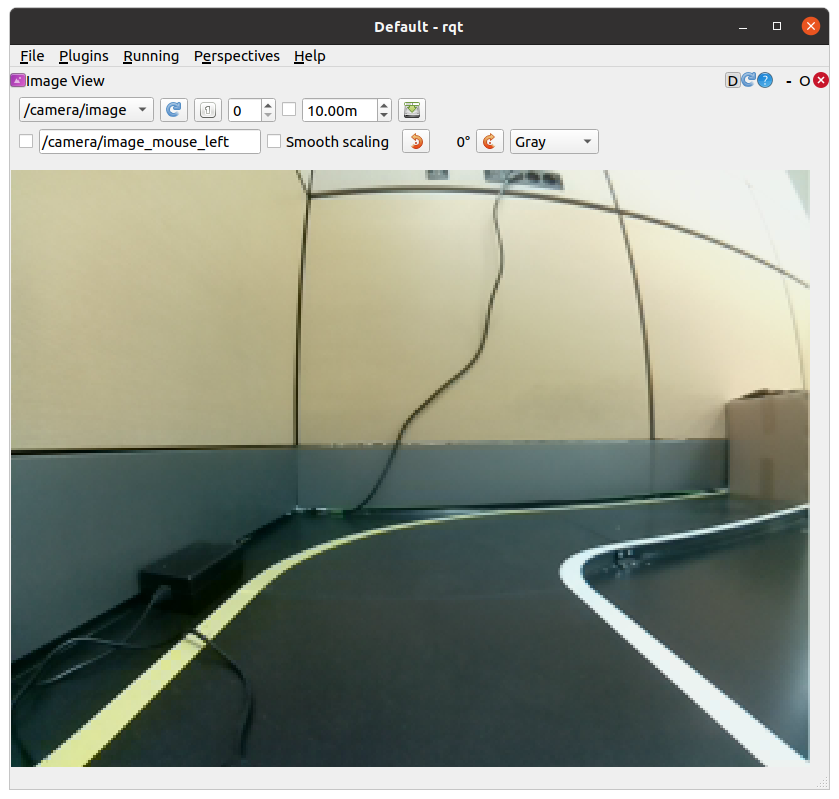Click the D dock widget icon
Screen dimensions: 839x799
(733, 80)
